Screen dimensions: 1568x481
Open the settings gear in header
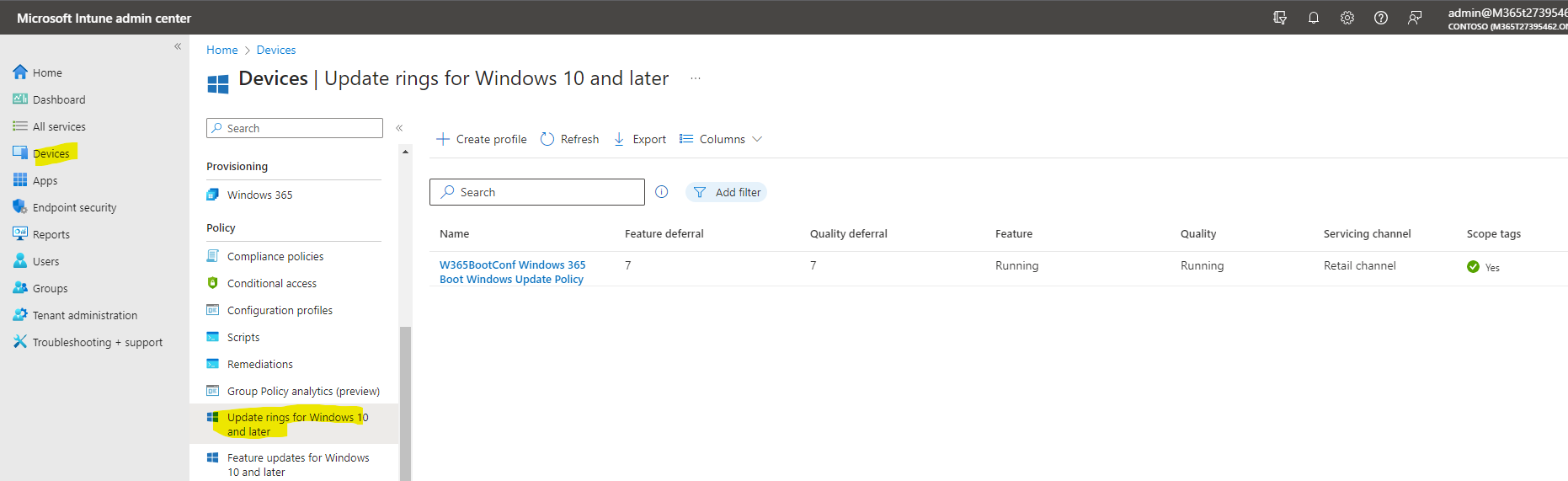pyautogui.click(x=1347, y=18)
